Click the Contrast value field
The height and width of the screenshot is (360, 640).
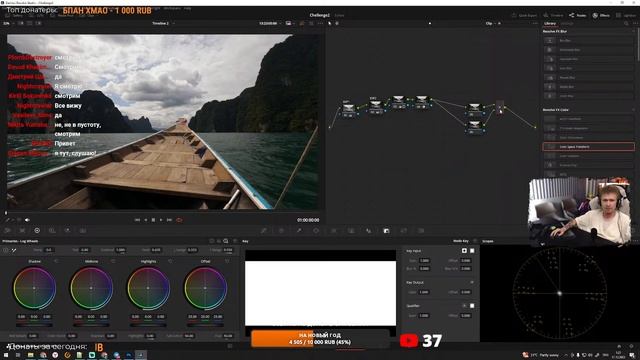click(x=120, y=250)
